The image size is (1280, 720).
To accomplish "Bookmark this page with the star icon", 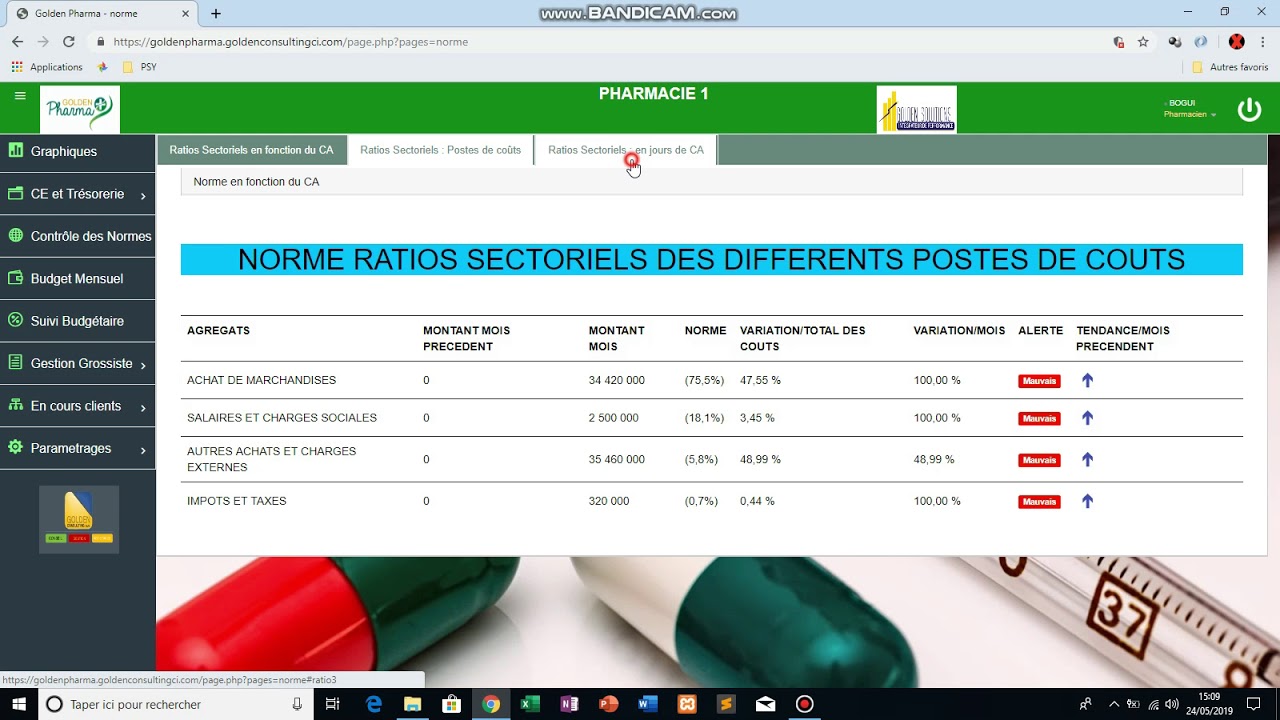I will click(x=1143, y=42).
